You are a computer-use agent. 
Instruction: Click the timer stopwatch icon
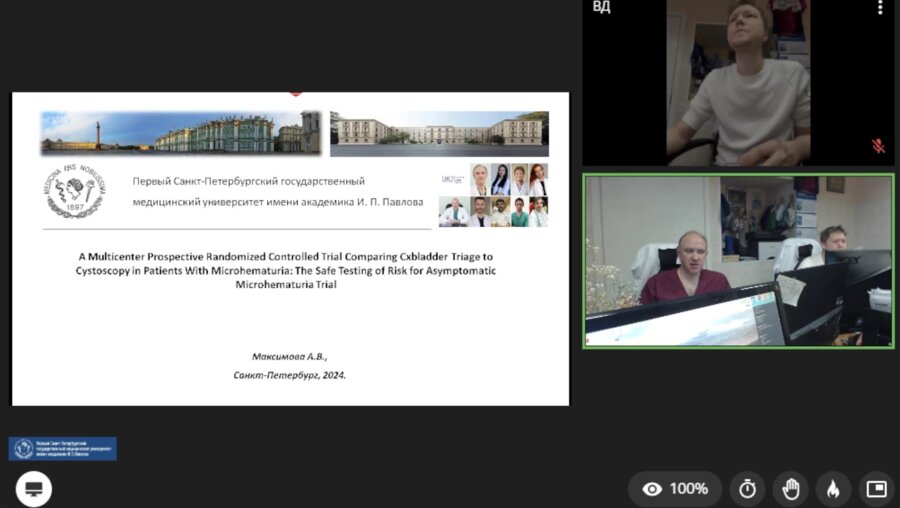(x=747, y=489)
